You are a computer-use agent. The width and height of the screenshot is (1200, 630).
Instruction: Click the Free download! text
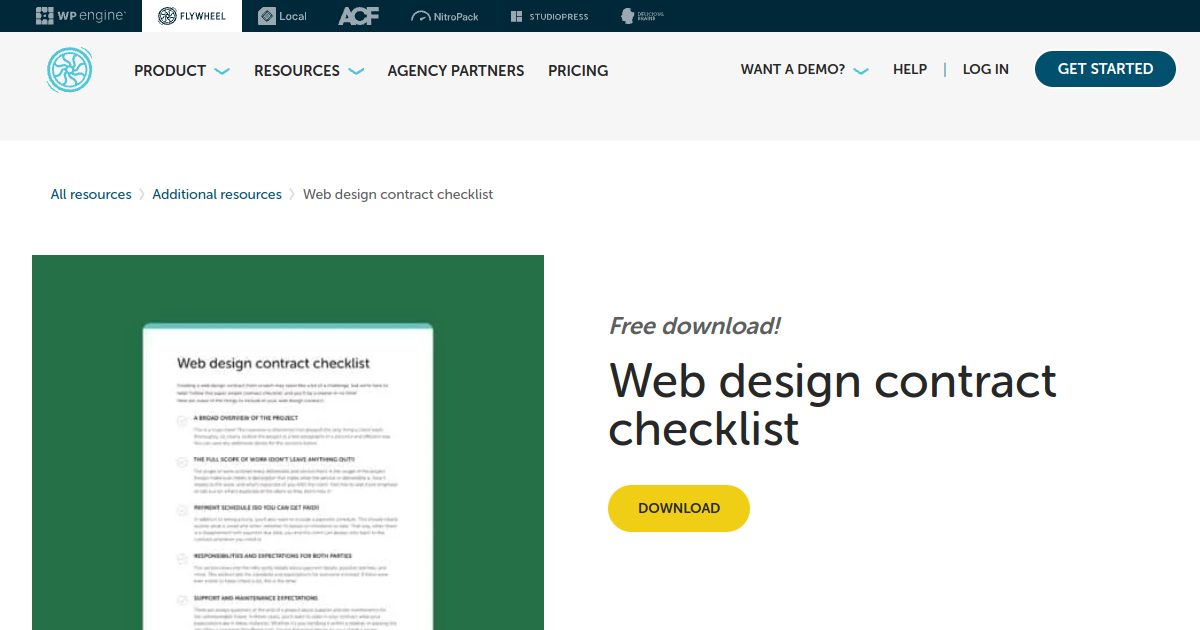(x=694, y=326)
